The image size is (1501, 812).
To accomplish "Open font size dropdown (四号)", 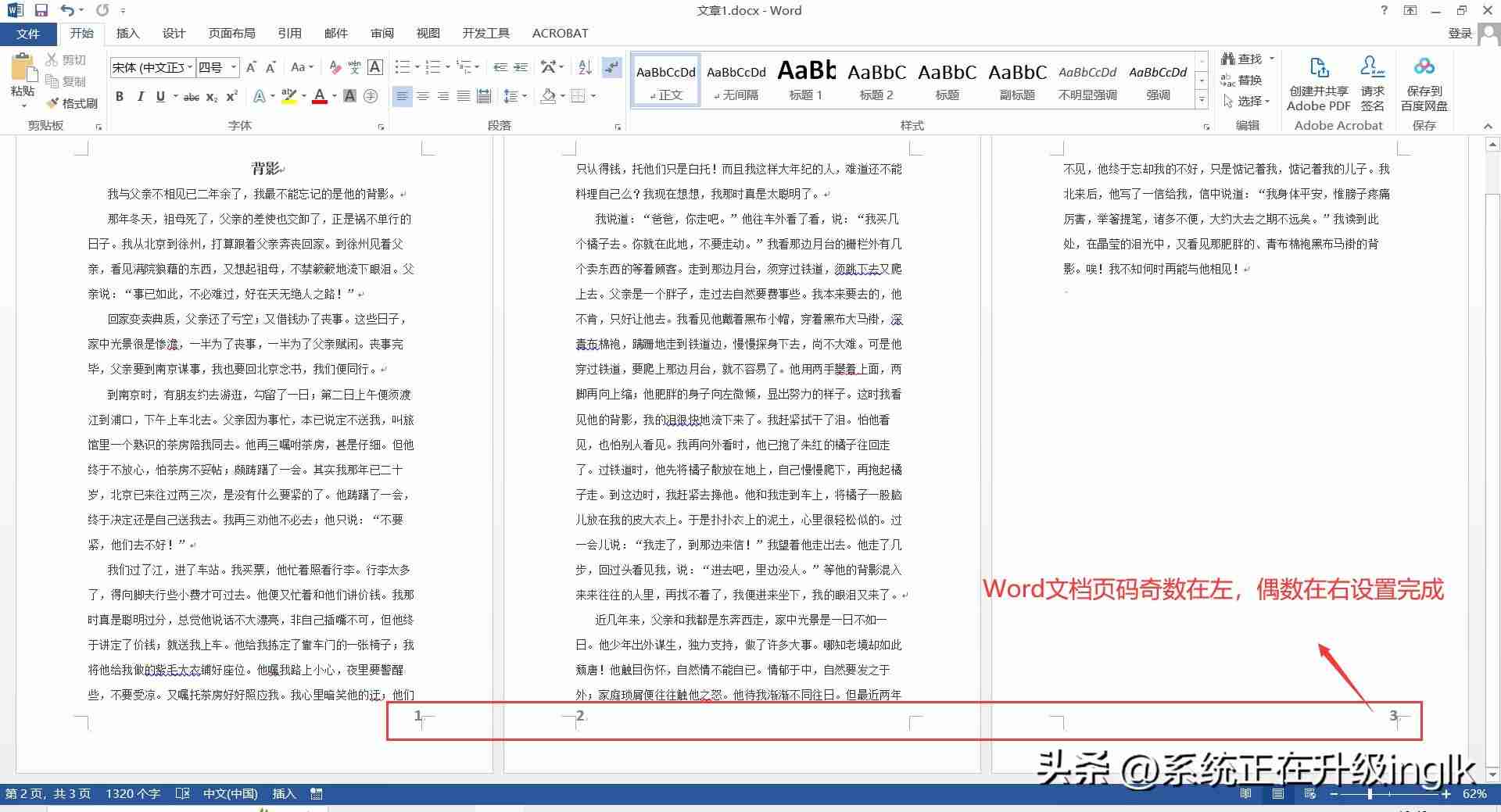I will pos(233,68).
